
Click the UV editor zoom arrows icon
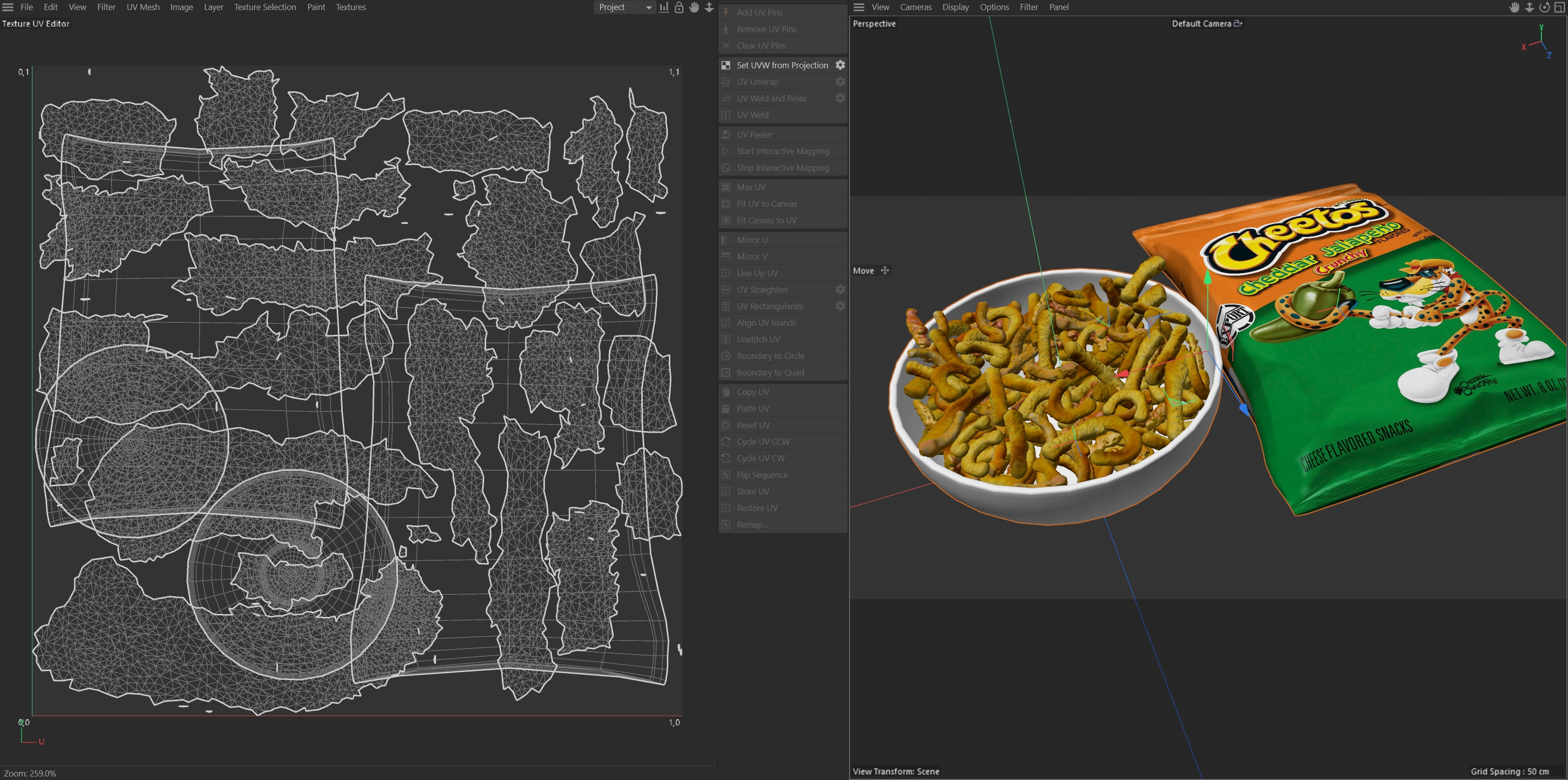coord(709,8)
